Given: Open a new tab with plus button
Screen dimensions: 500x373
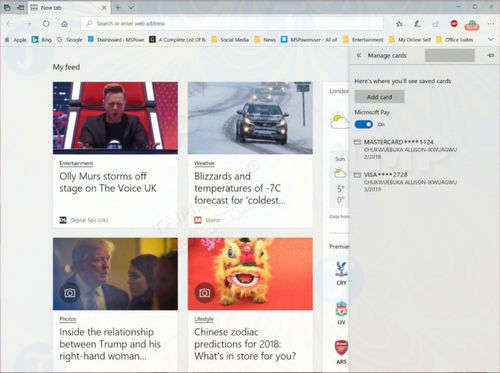Looking at the screenshot, I should click(x=118, y=7).
